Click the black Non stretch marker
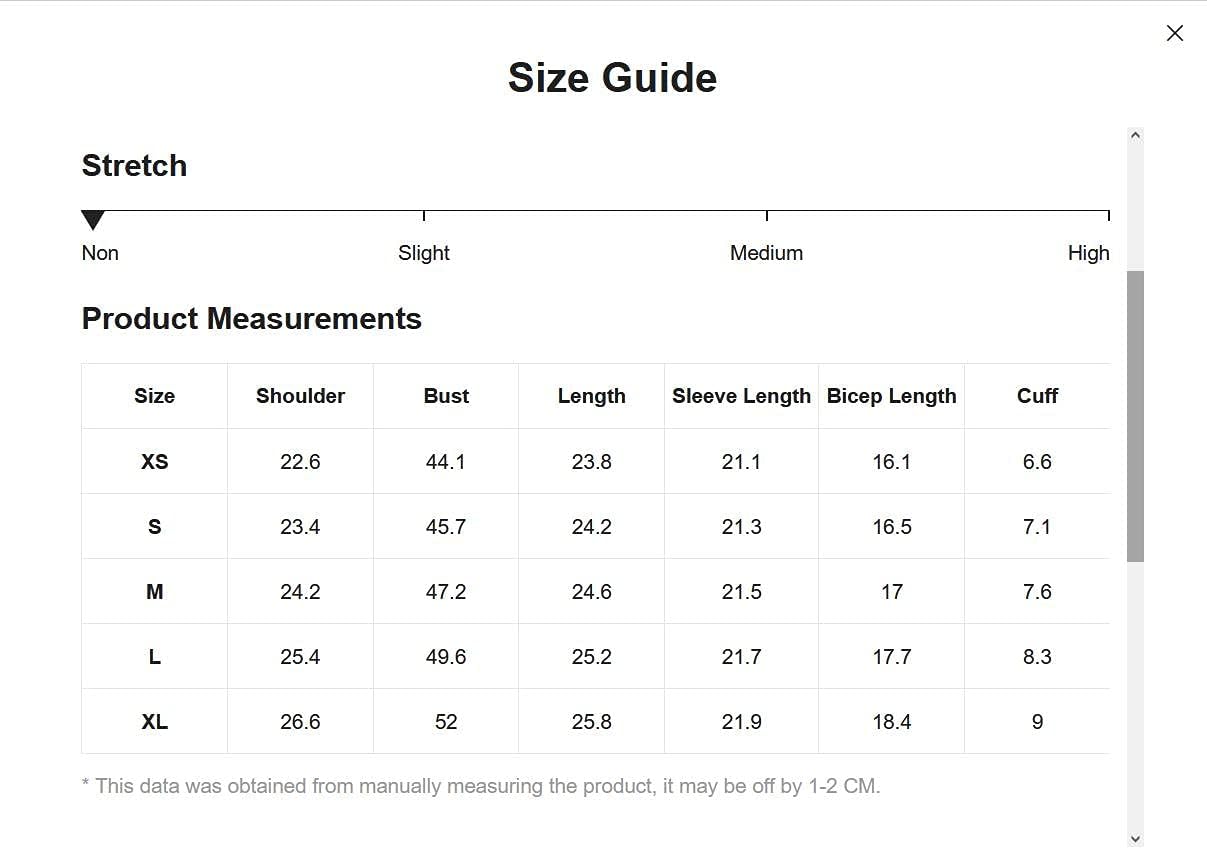Image resolution: width=1207 pixels, height=849 pixels. 93,220
